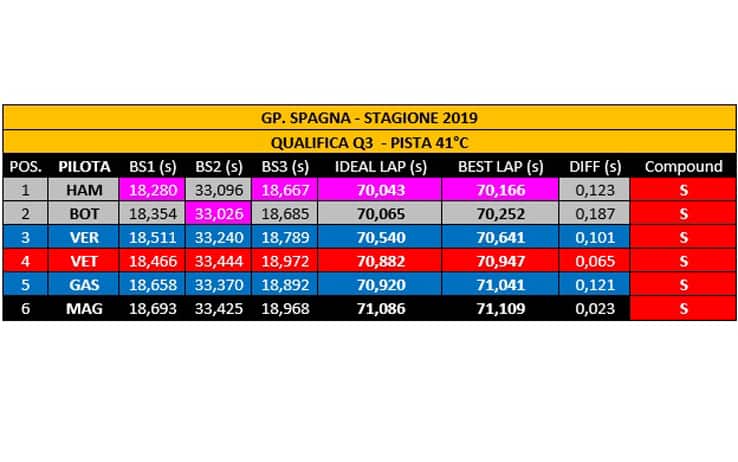The image size is (738, 462).
Task: Select the QUALIFICA Q3 - PISTA 41°C header row
Action: 368,142
